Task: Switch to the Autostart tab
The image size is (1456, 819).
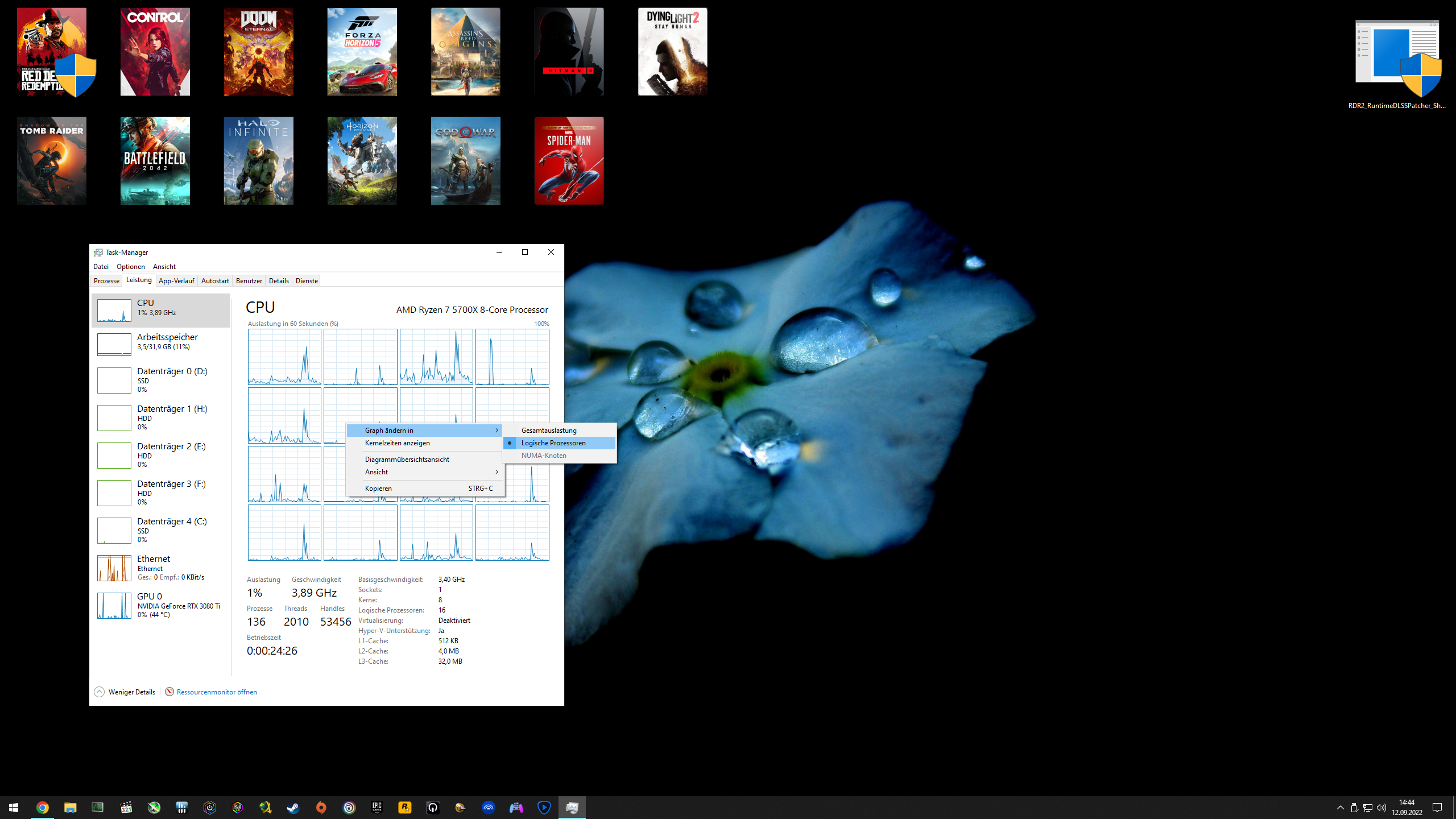Action: pos(215,281)
